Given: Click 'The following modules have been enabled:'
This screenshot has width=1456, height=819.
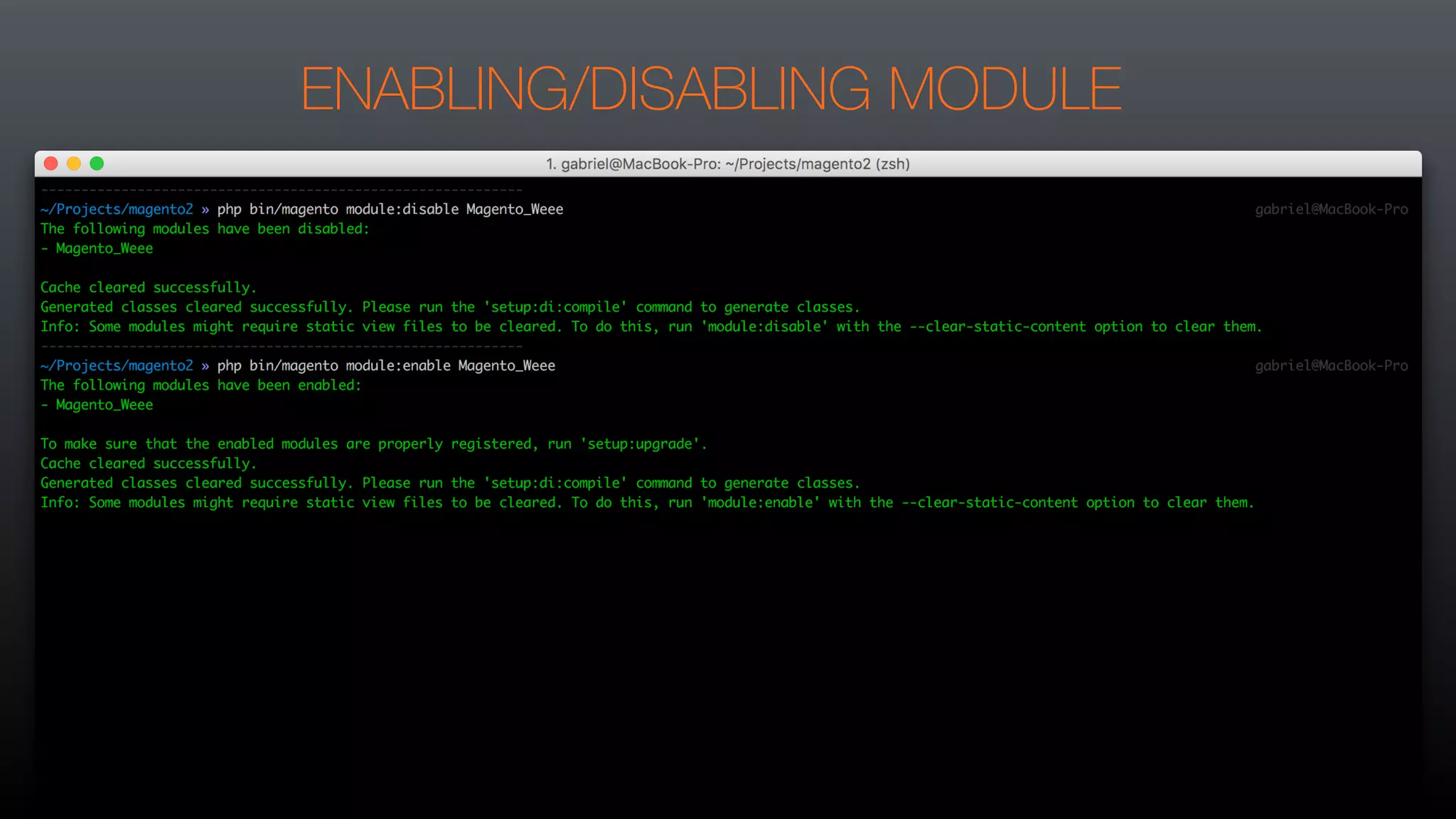Looking at the screenshot, I should click(200, 385).
